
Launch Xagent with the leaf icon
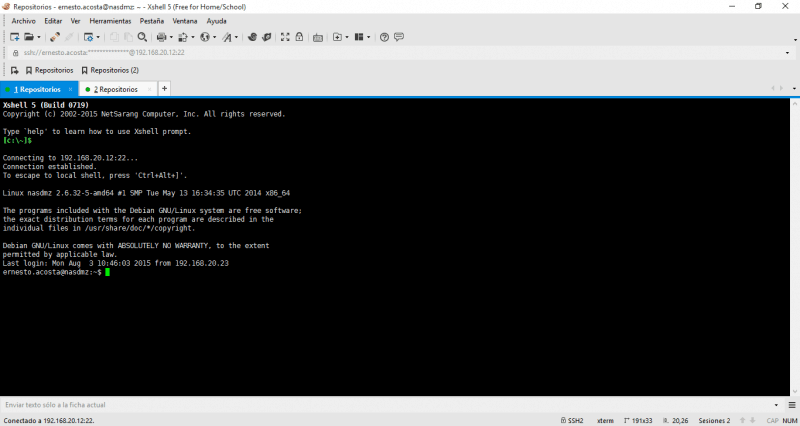[x=266, y=37]
